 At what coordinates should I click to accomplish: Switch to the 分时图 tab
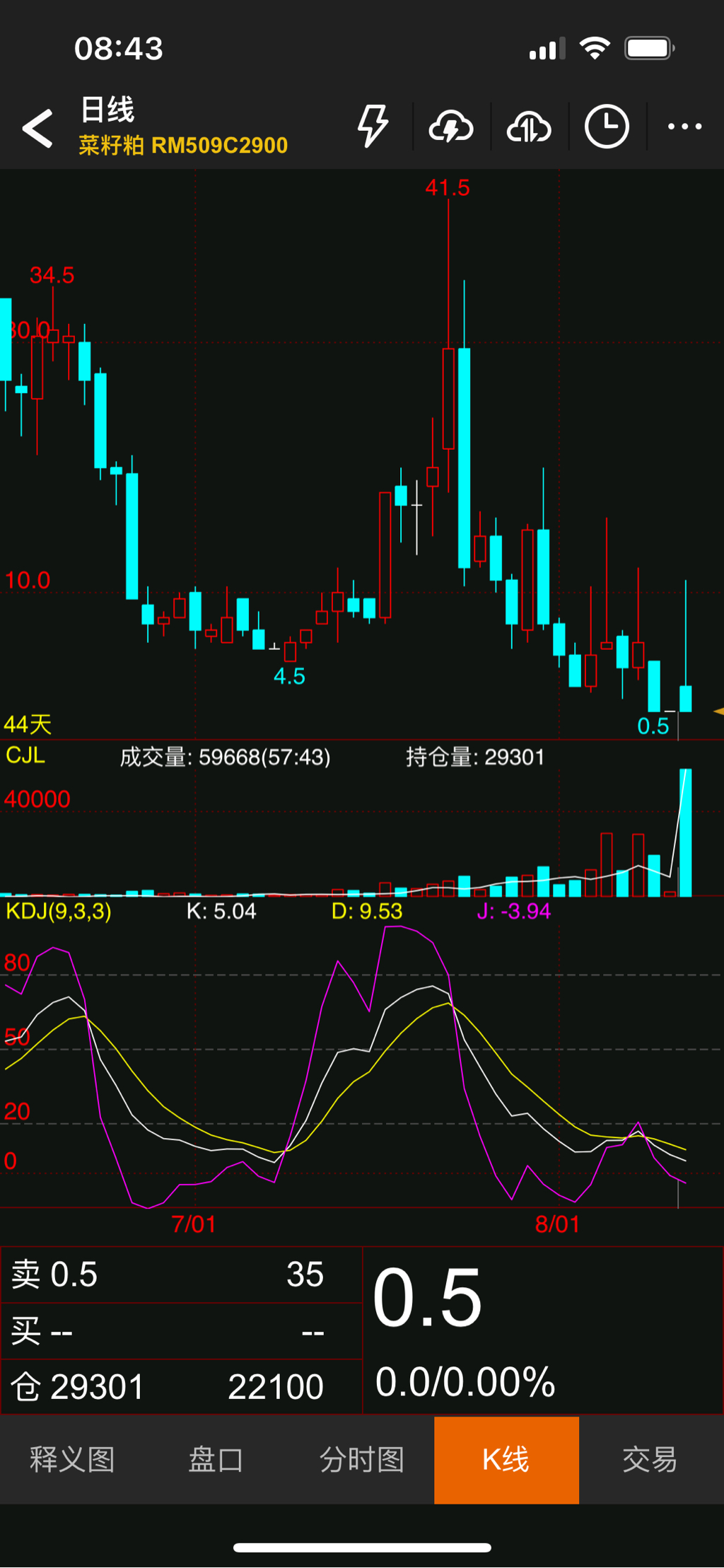[361, 1459]
